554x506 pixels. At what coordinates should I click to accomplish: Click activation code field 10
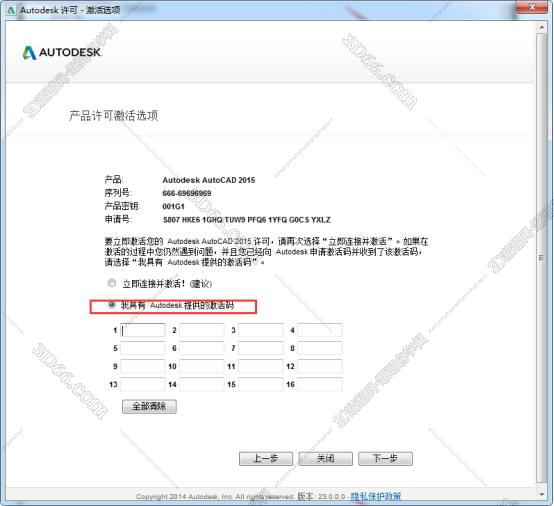pyautogui.click(x=202, y=366)
